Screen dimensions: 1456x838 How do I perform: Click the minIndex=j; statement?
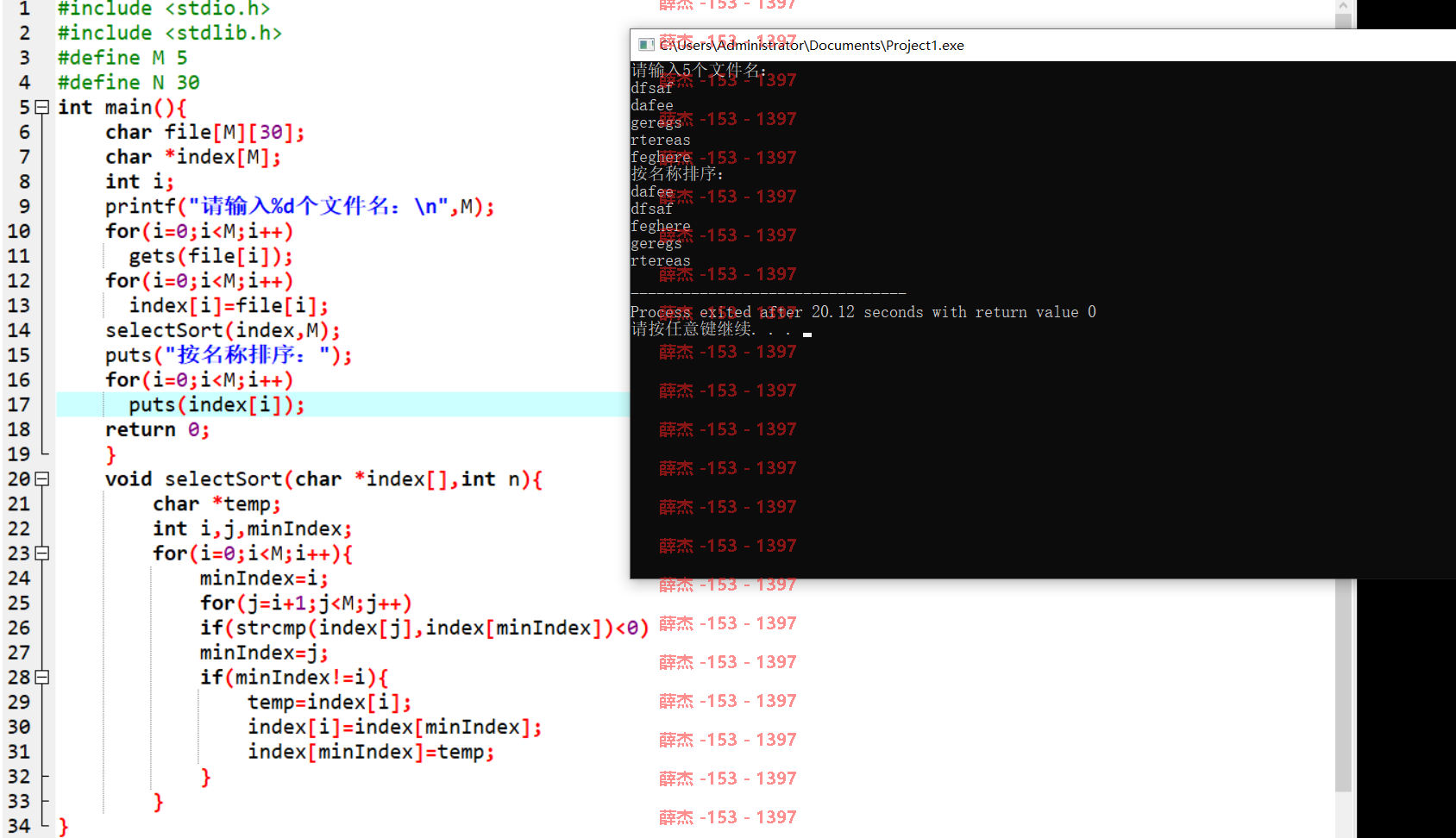tap(264, 654)
